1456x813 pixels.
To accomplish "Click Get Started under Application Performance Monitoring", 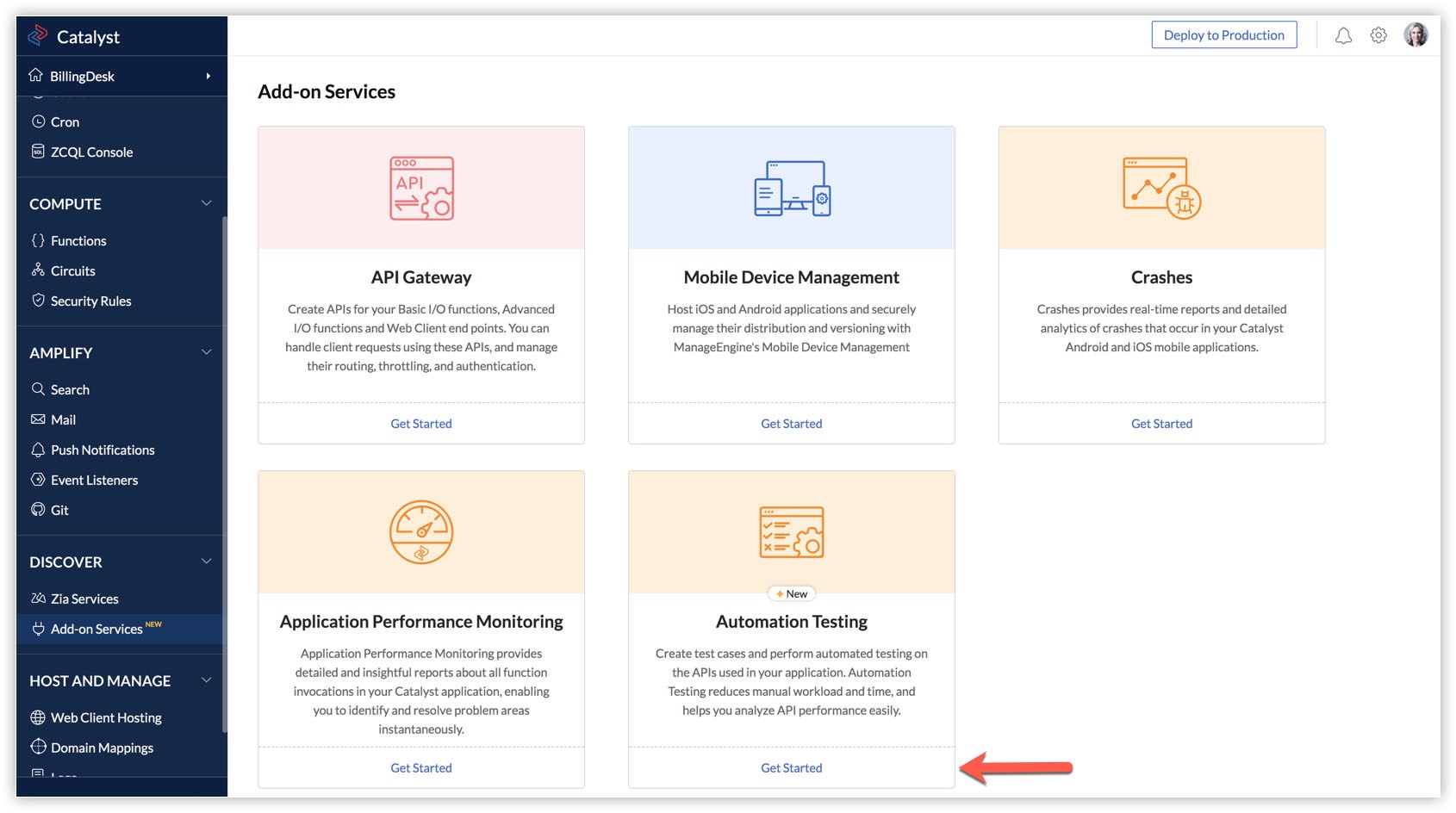I will pyautogui.click(x=421, y=768).
